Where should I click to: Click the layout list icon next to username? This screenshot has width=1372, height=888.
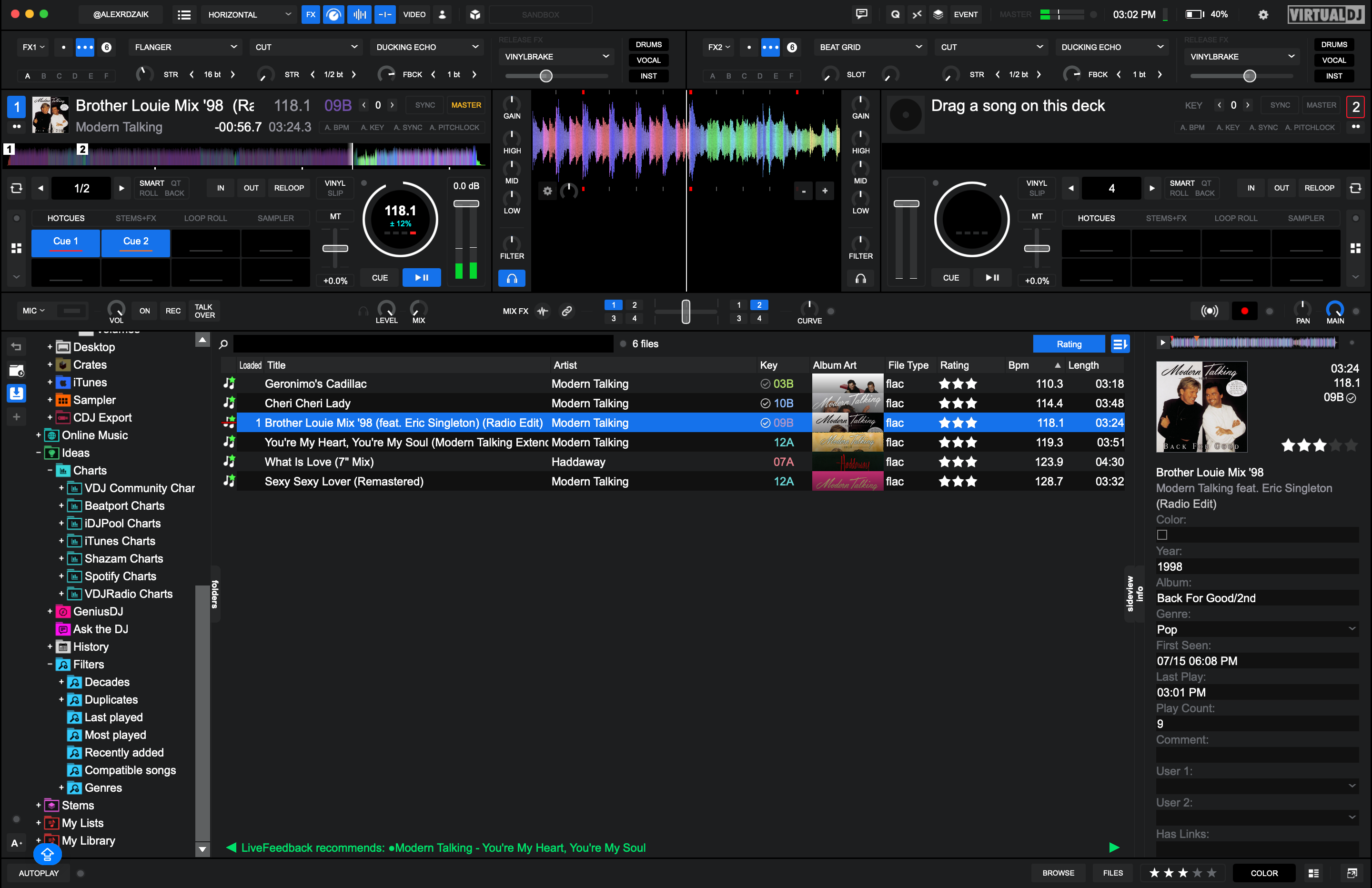coord(184,14)
